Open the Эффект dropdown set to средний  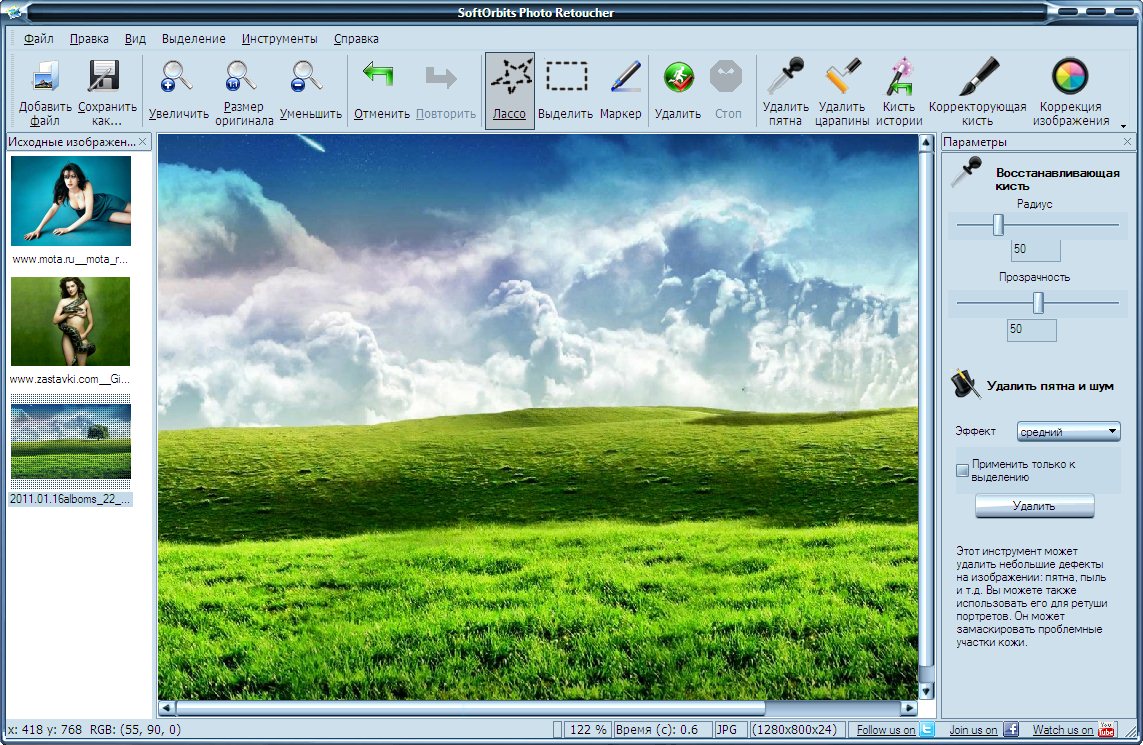point(1068,432)
